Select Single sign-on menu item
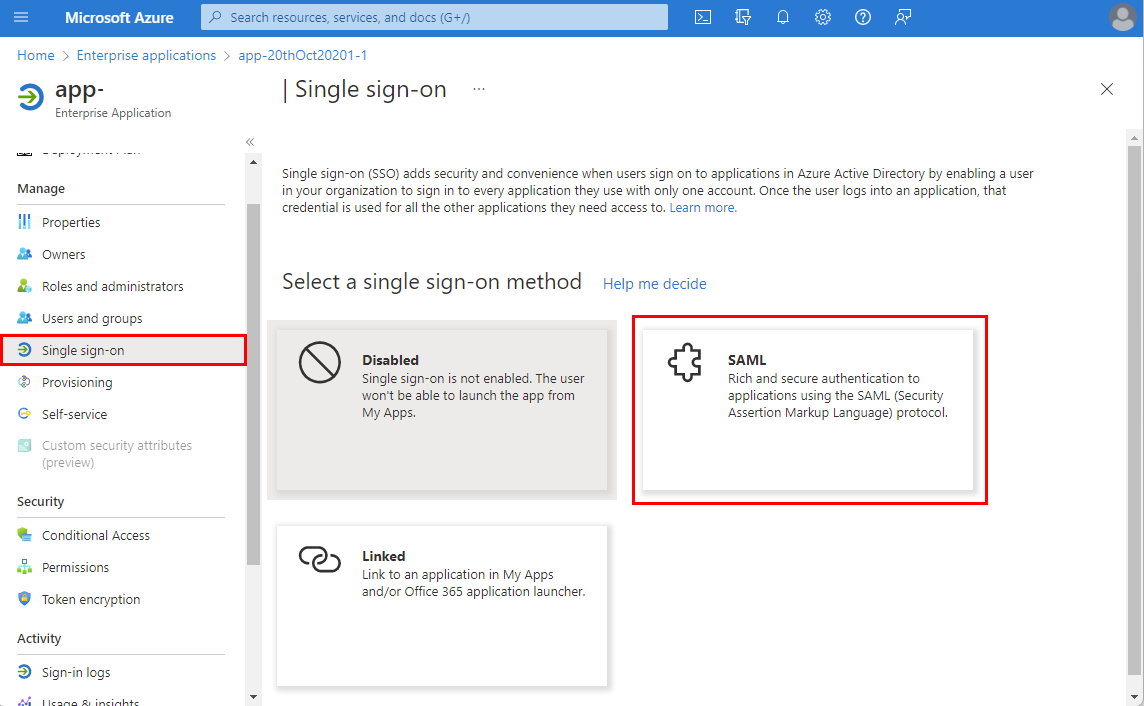The height and width of the screenshot is (706, 1144). point(123,350)
